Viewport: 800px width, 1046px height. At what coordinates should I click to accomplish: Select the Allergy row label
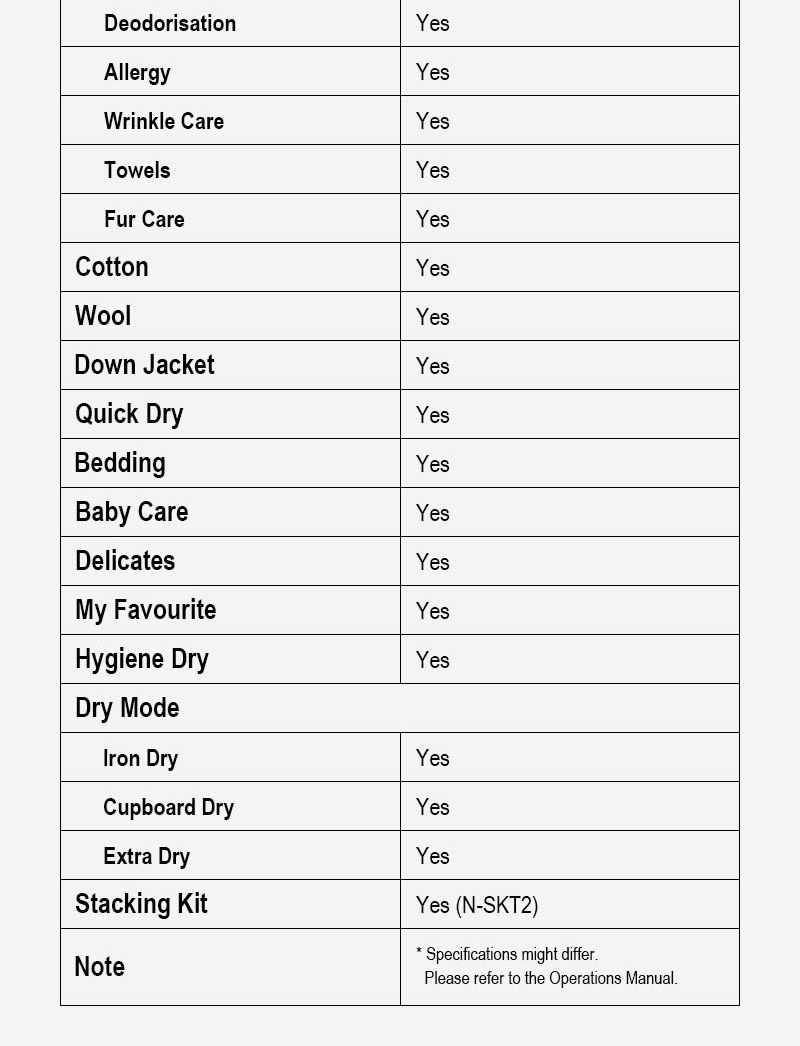coord(137,72)
